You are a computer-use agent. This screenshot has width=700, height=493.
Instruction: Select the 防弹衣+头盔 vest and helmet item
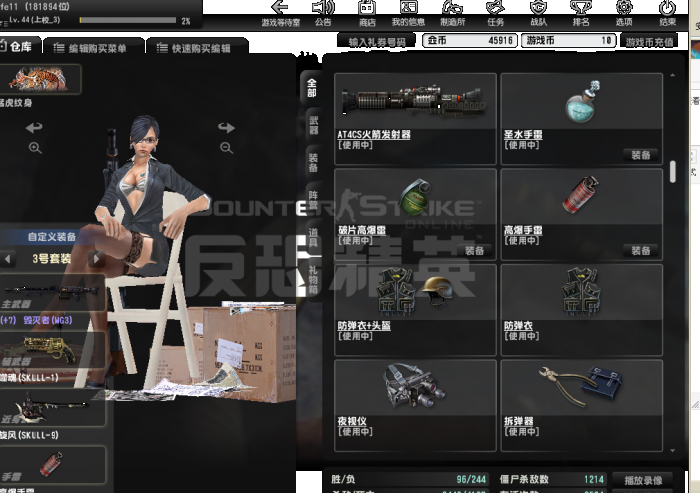(x=415, y=310)
